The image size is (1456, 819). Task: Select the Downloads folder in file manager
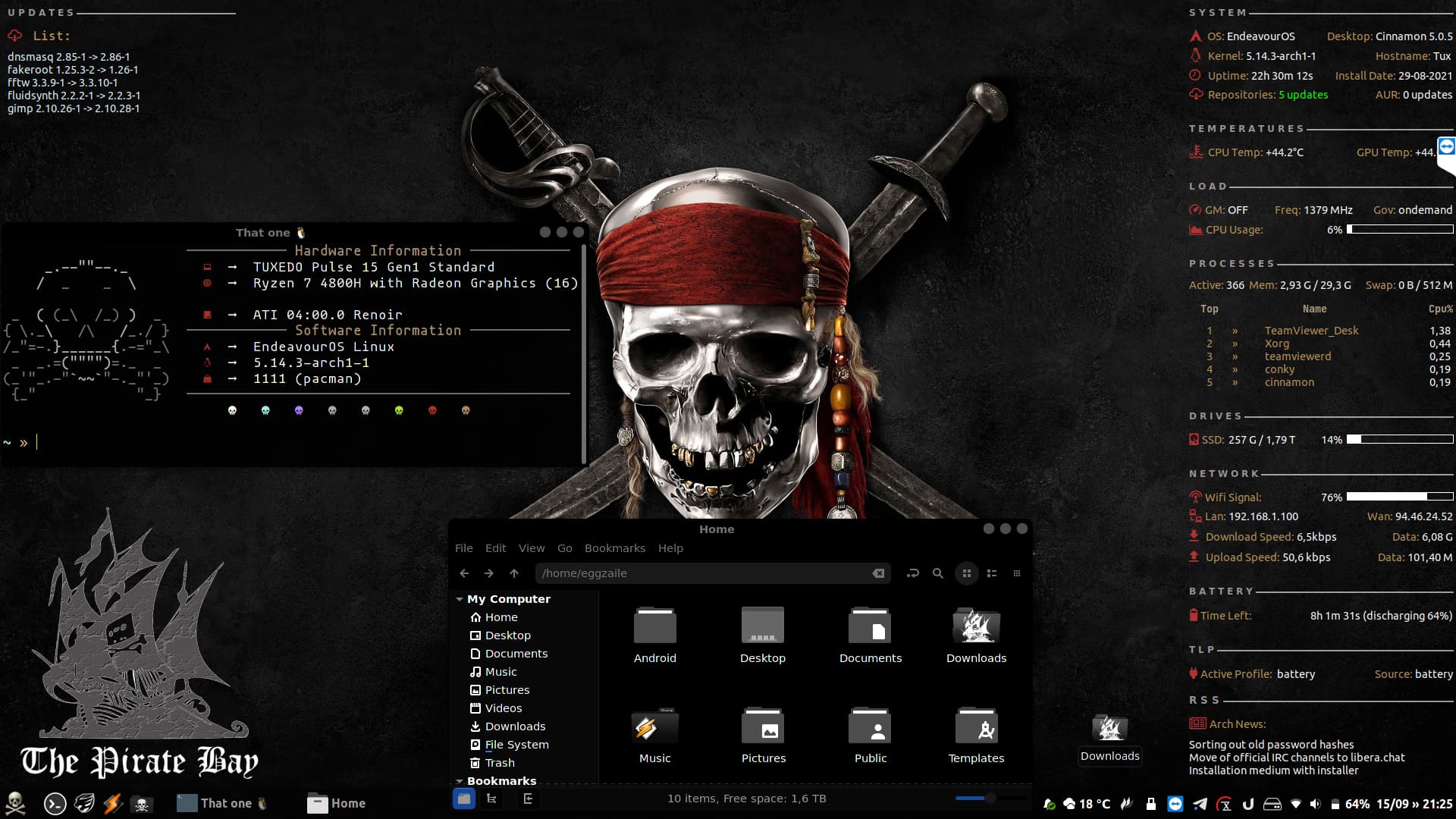977,626
